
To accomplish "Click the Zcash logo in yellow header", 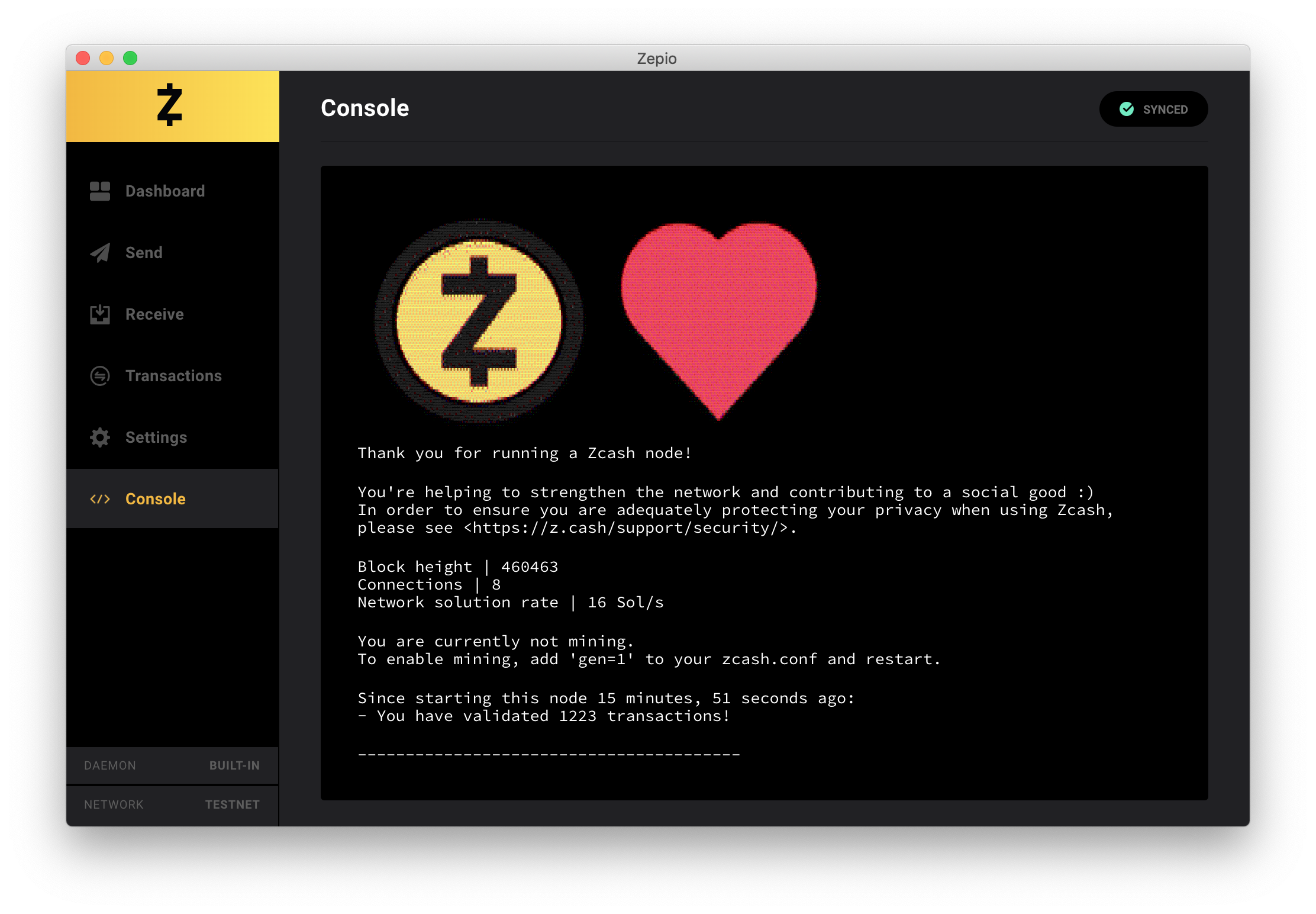I will (169, 105).
